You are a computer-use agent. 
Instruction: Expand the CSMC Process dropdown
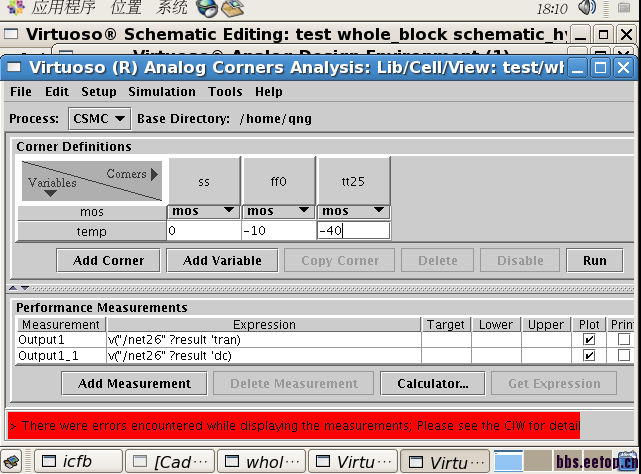click(99, 119)
